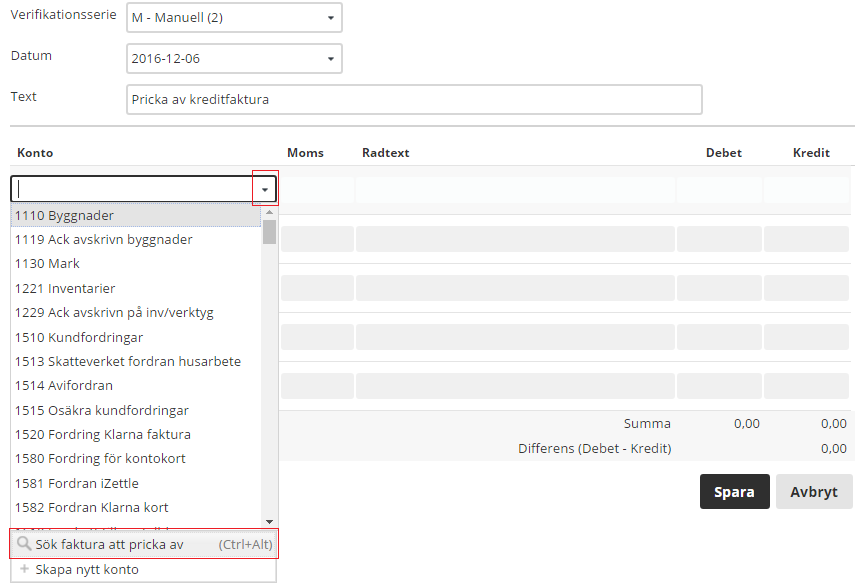Screen dimensions: 858x587
Task: Save the verification with Spara
Action: tap(734, 492)
